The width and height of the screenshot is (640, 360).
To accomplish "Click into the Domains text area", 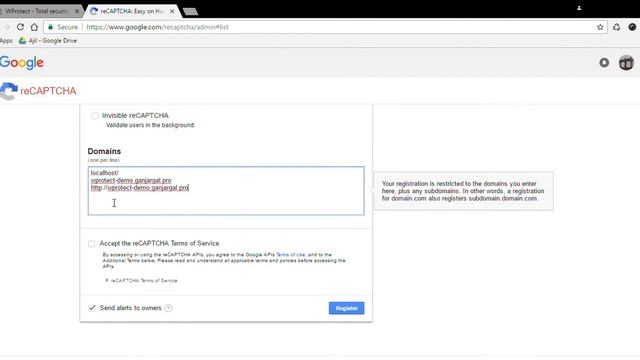I will pyautogui.click(x=226, y=191).
